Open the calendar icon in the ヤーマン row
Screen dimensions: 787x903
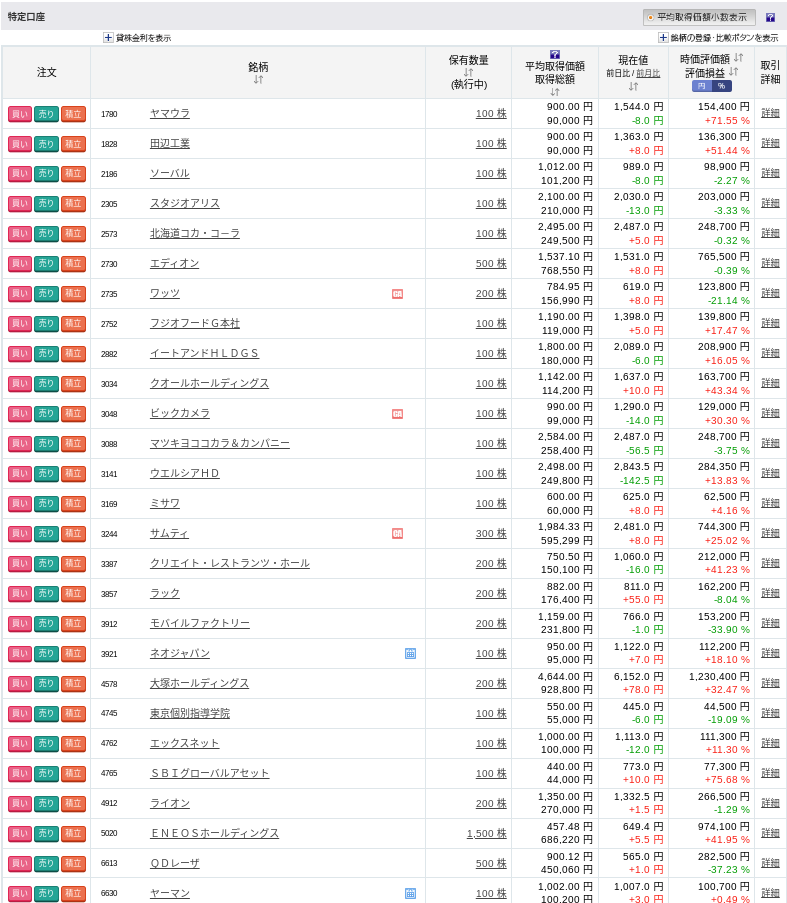click(x=410, y=893)
